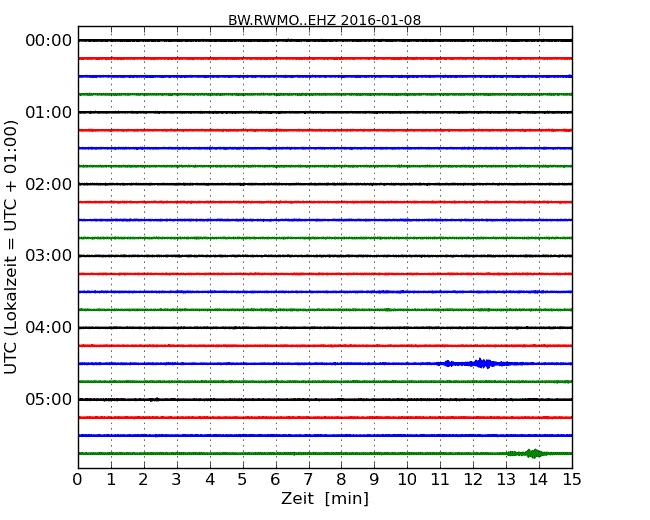Select the 01:00 y-axis time label
Viewport: 650px width, 520px height.
[x=49, y=112]
